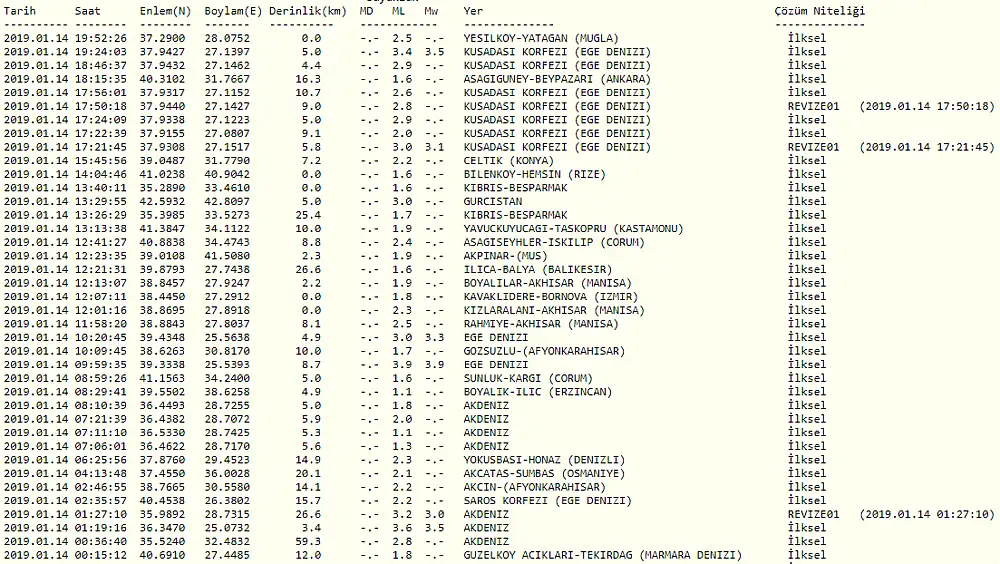
Task: Click the REVIZE01 entry dated 01:27:10
Action: pyautogui.click(x=814, y=514)
